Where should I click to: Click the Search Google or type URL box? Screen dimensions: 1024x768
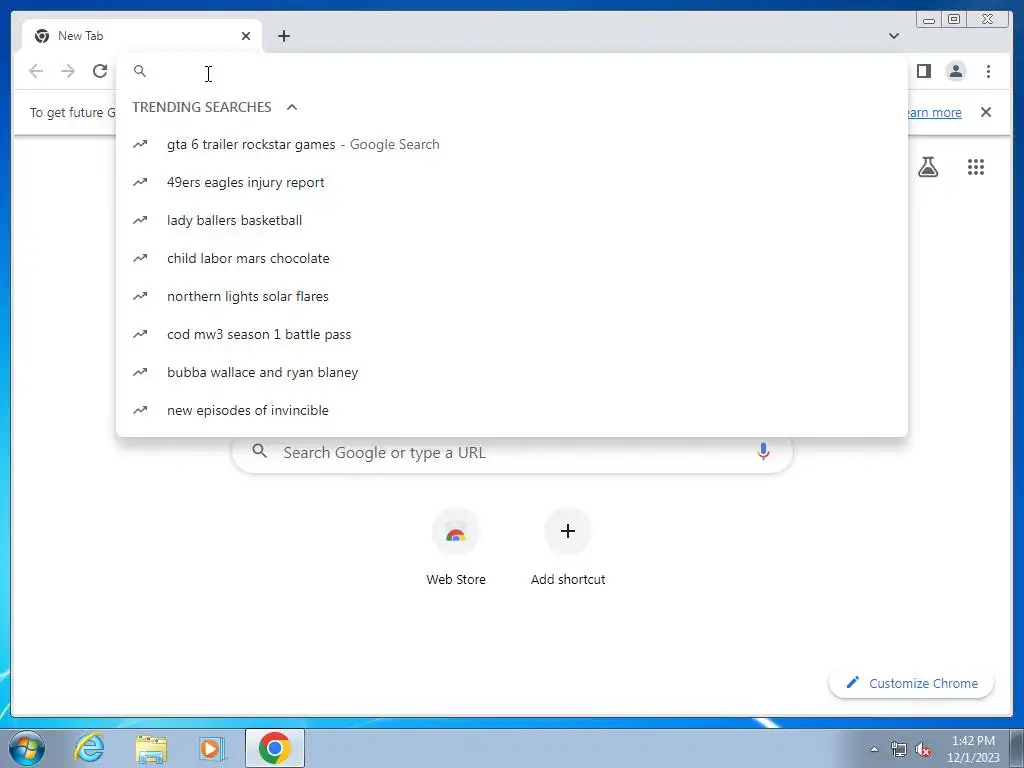coord(513,452)
